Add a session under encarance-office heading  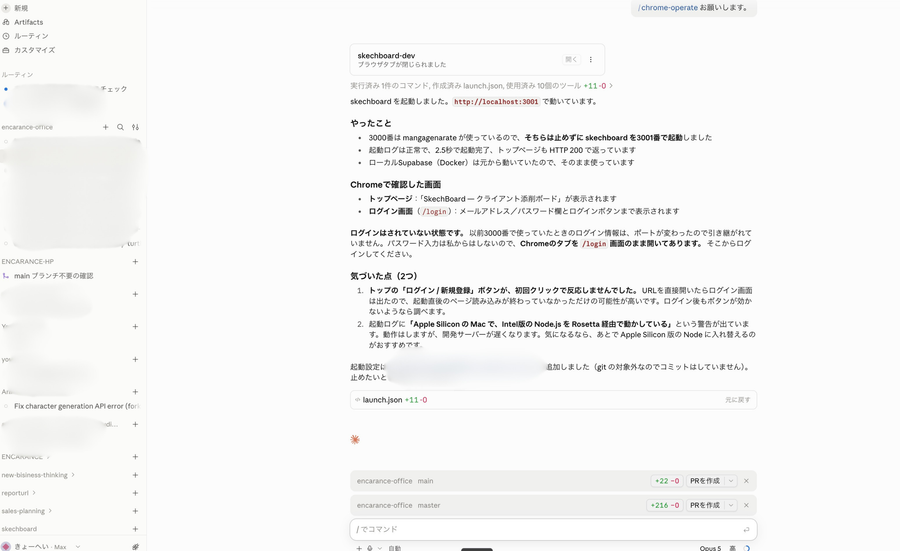[x=106, y=127]
